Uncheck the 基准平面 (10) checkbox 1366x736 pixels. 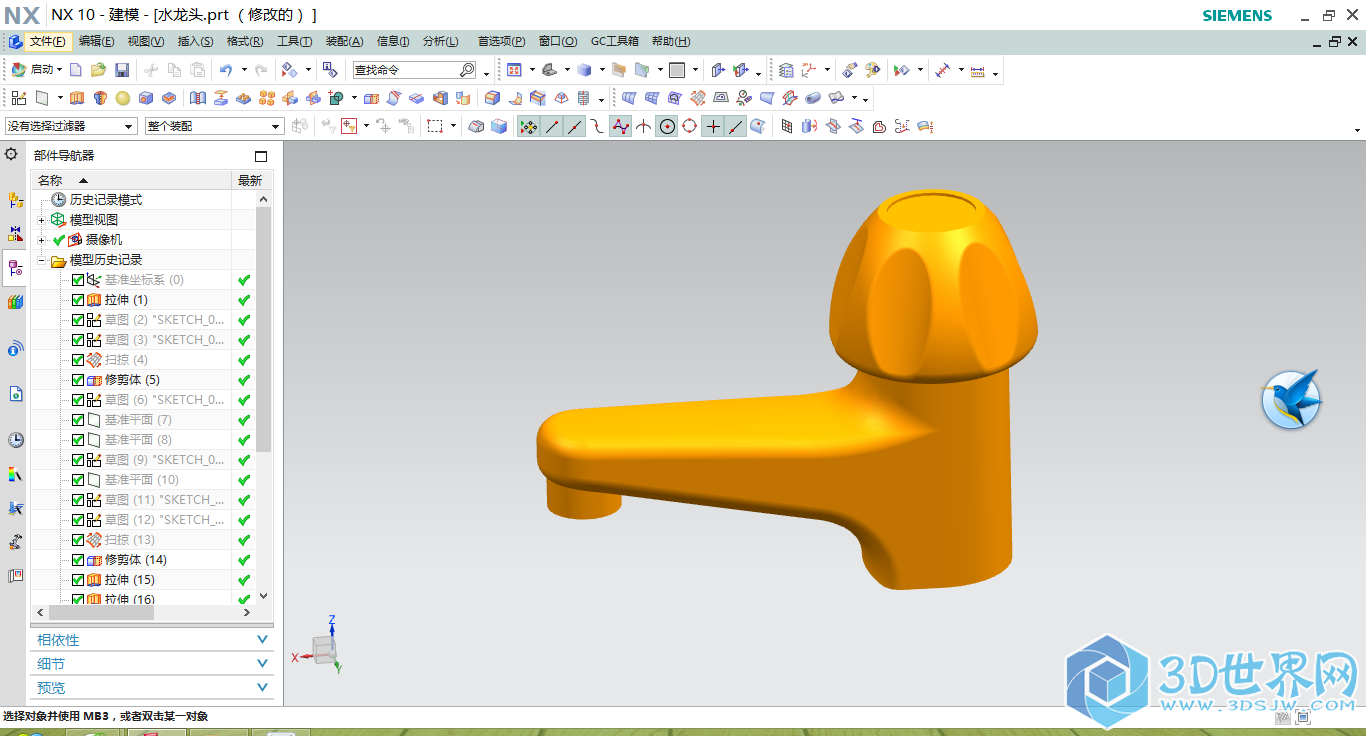pos(78,480)
